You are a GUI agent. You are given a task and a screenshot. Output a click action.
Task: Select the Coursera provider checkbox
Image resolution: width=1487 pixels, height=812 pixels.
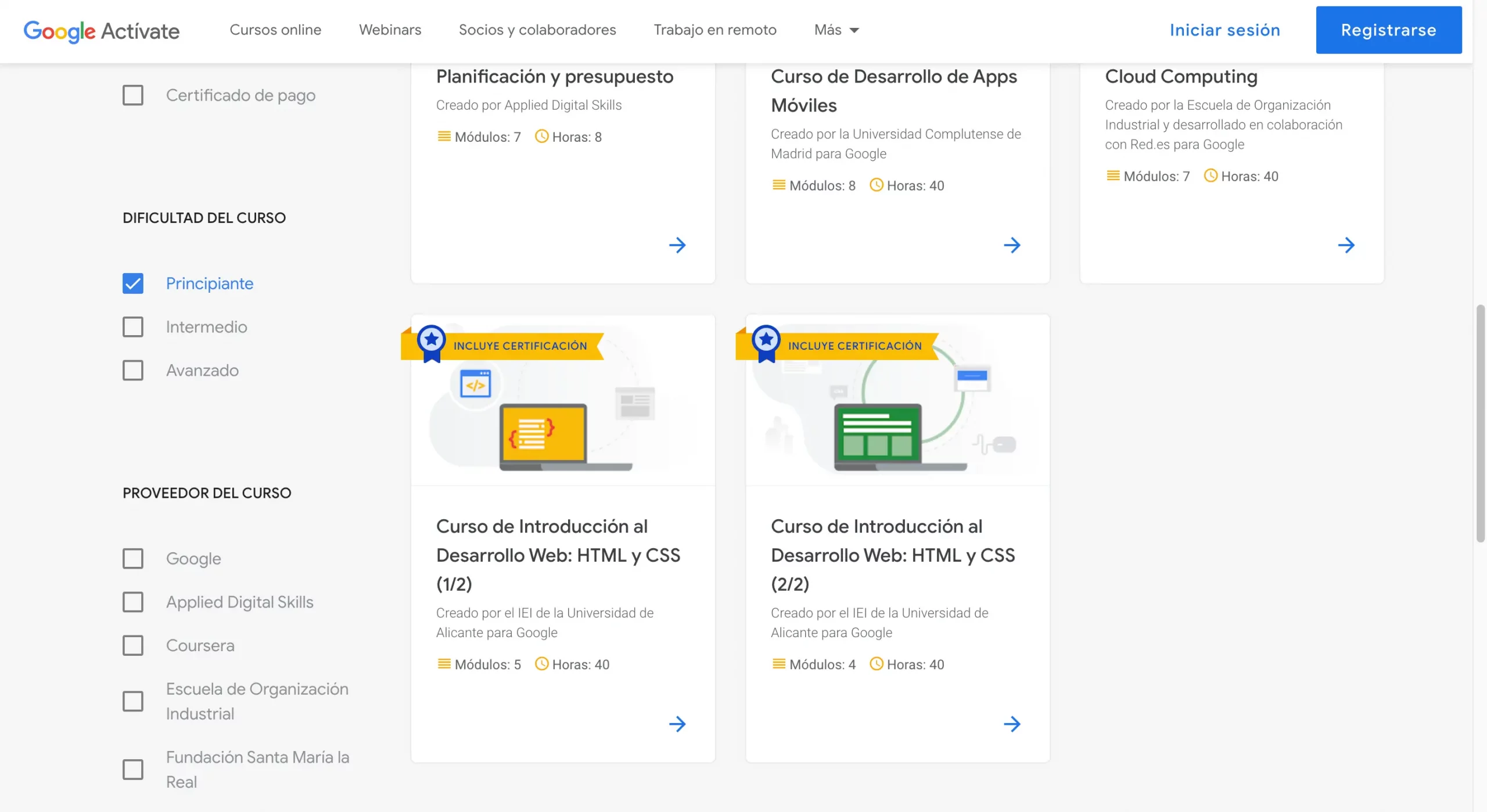(x=133, y=645)
